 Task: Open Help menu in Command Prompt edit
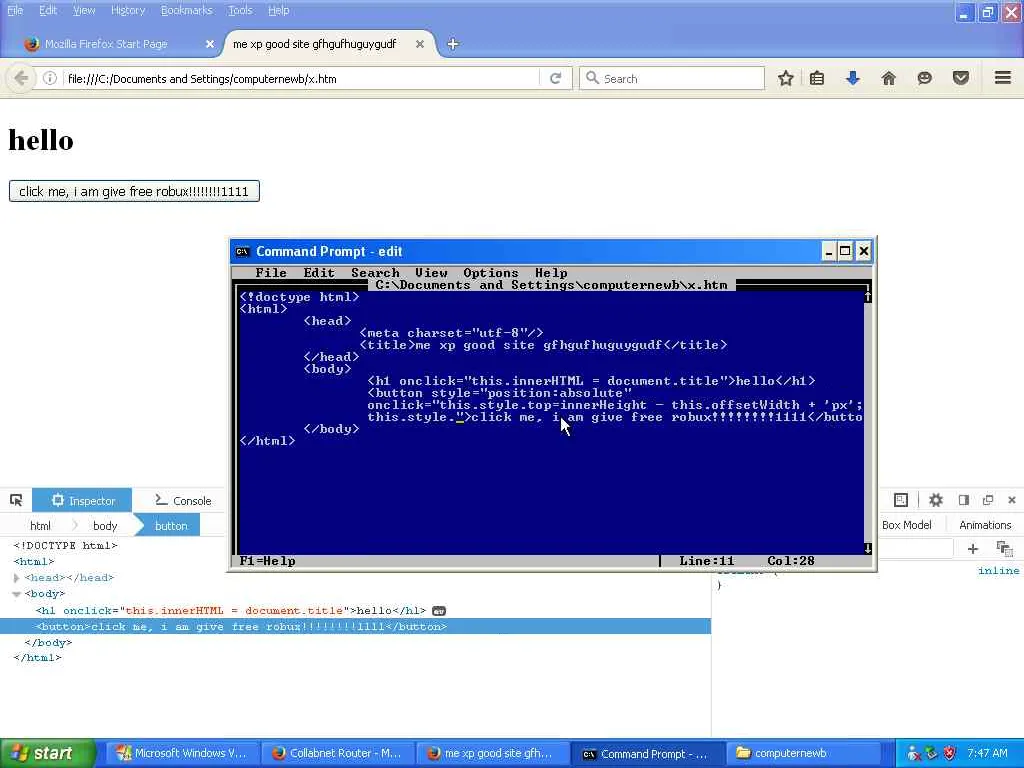[x=551, y=273]
